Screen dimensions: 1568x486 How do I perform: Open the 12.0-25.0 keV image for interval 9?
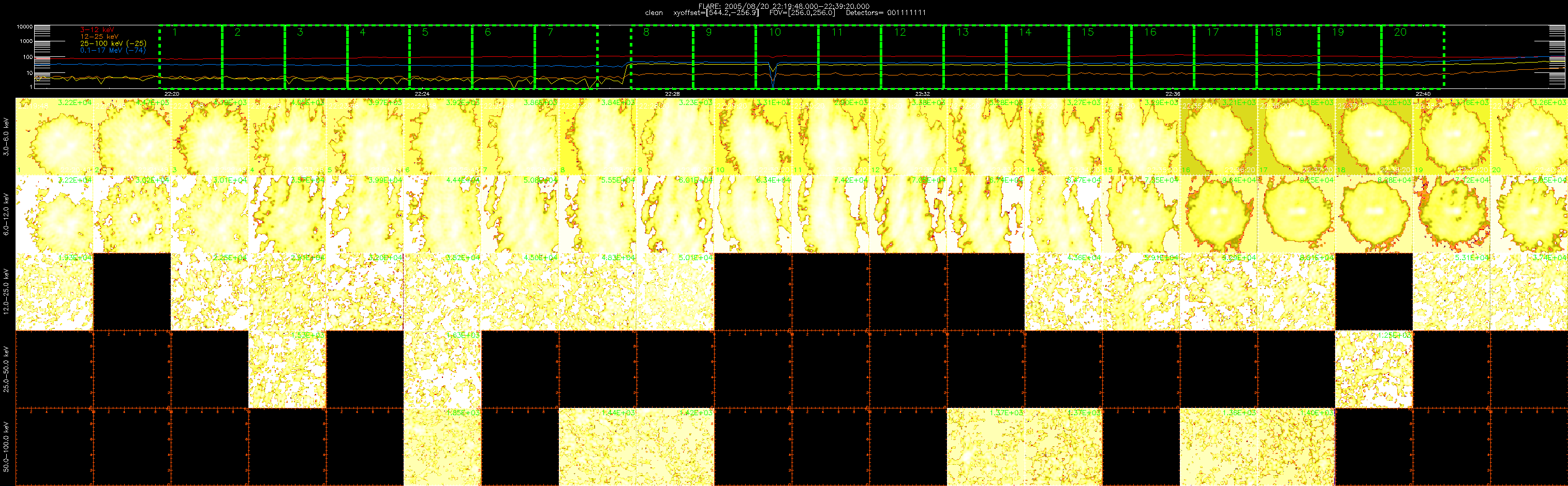coord(676,292)
